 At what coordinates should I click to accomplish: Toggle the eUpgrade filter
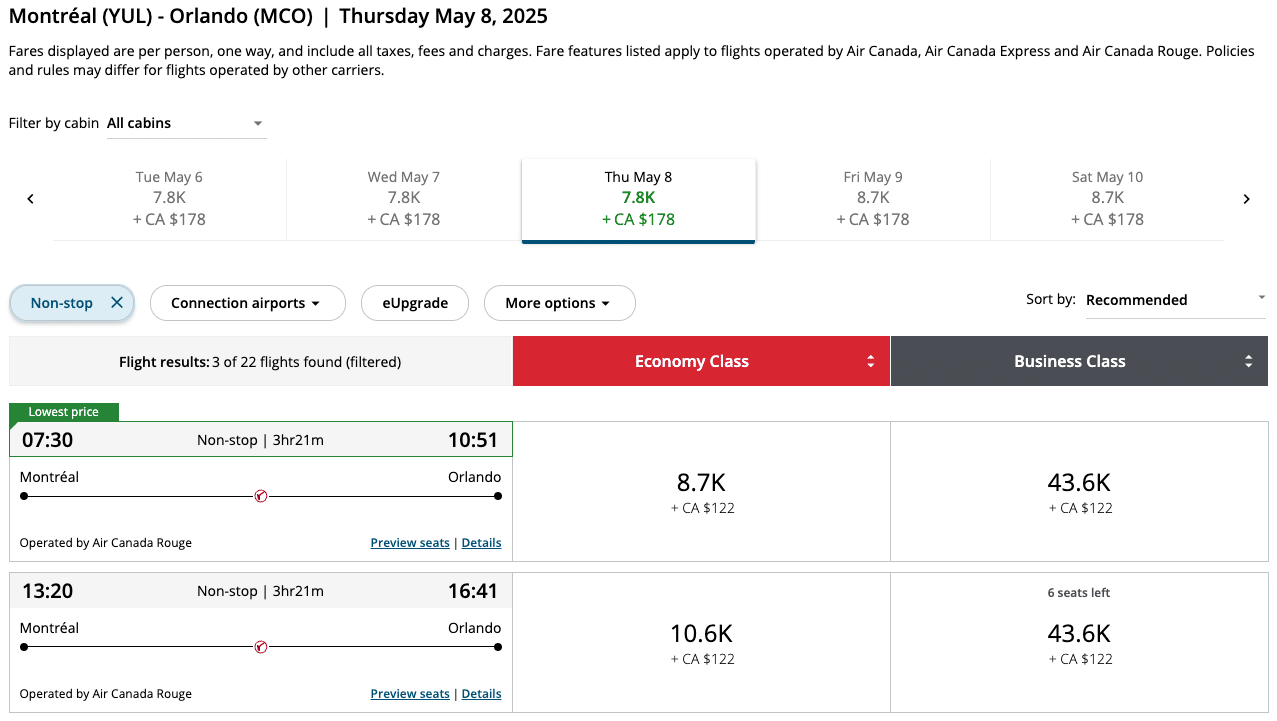(x=415, y=303)
